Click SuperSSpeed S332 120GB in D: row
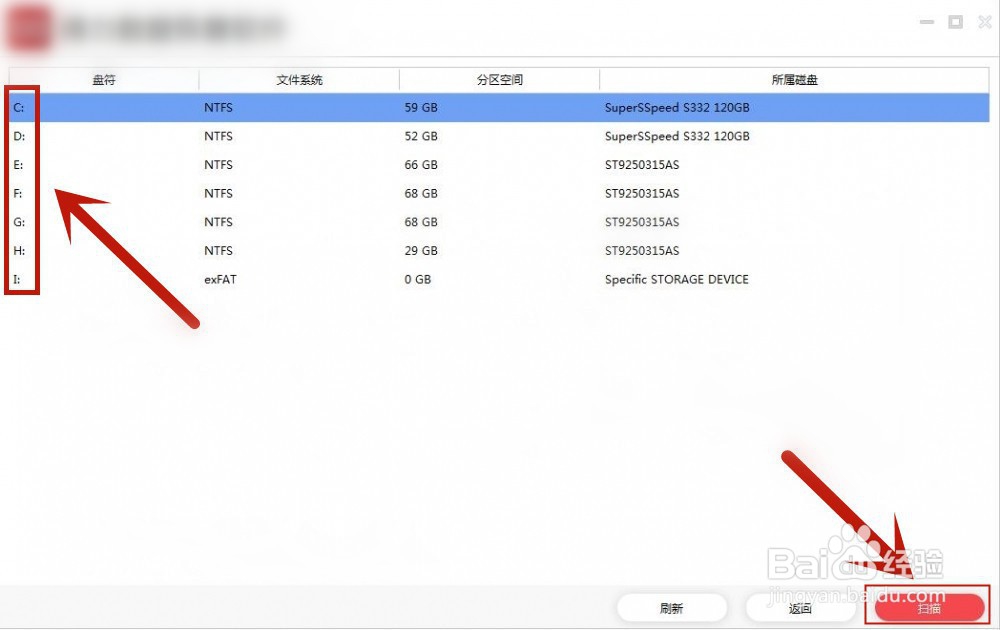This screenshot has width=1000, height=630. click(677, 136)
